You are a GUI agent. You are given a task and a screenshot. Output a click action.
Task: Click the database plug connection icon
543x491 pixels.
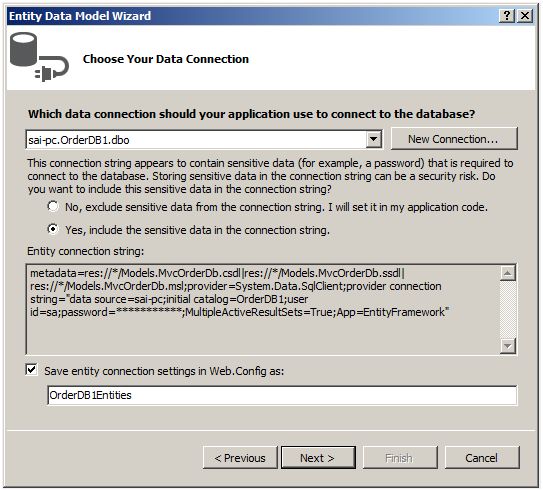(x=39, y=57)
